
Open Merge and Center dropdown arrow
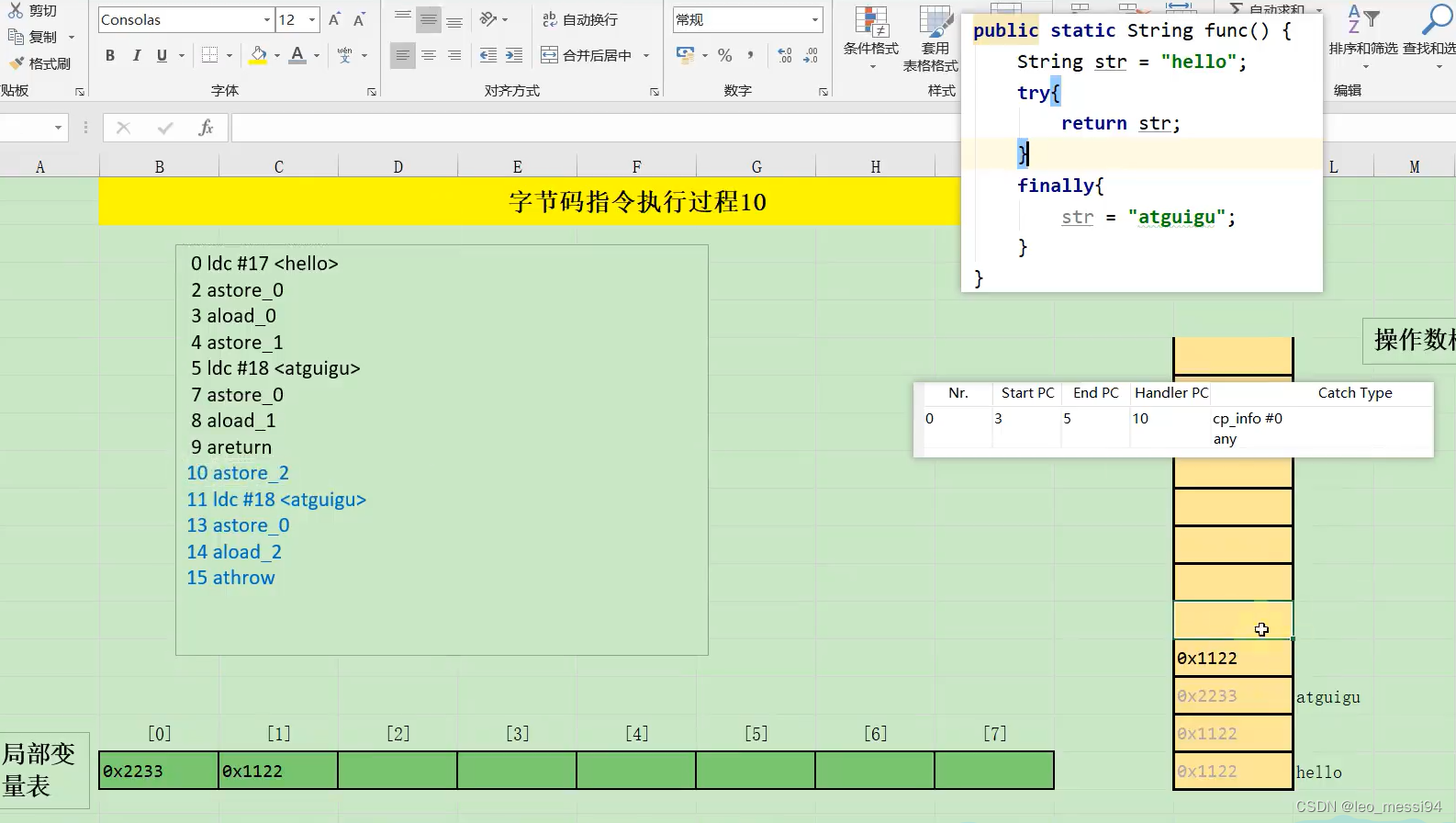pyautogui.click(x=646, y=55)
